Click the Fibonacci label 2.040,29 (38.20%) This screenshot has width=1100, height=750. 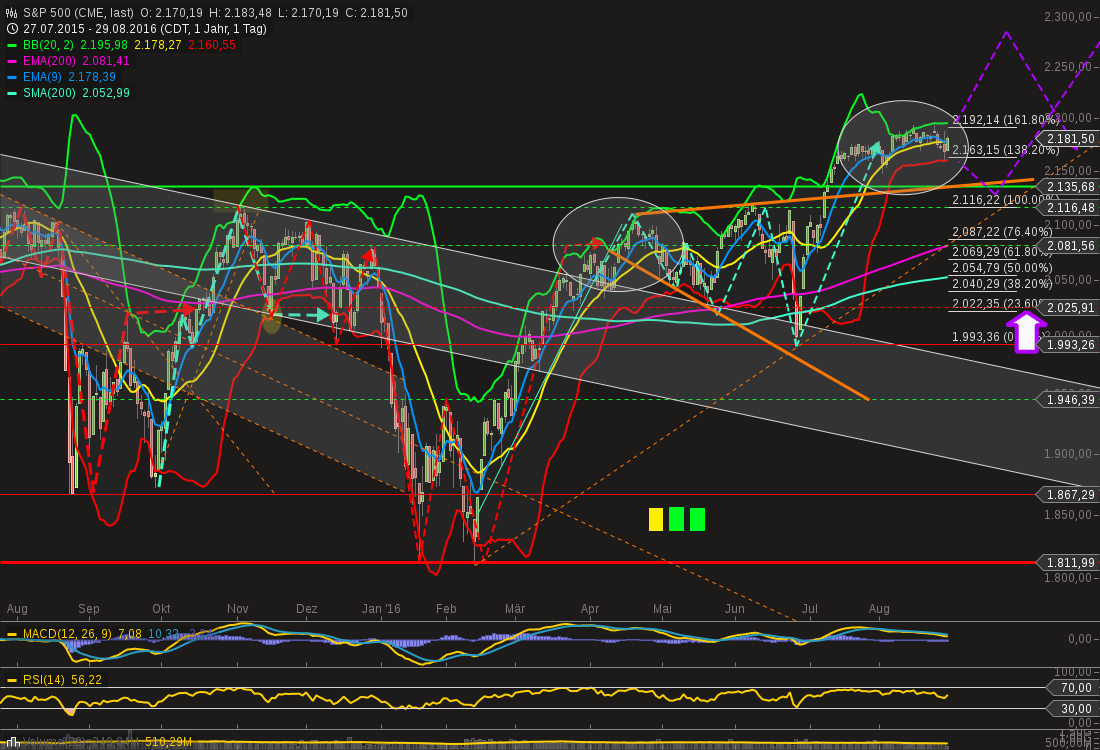point(1002,284)
